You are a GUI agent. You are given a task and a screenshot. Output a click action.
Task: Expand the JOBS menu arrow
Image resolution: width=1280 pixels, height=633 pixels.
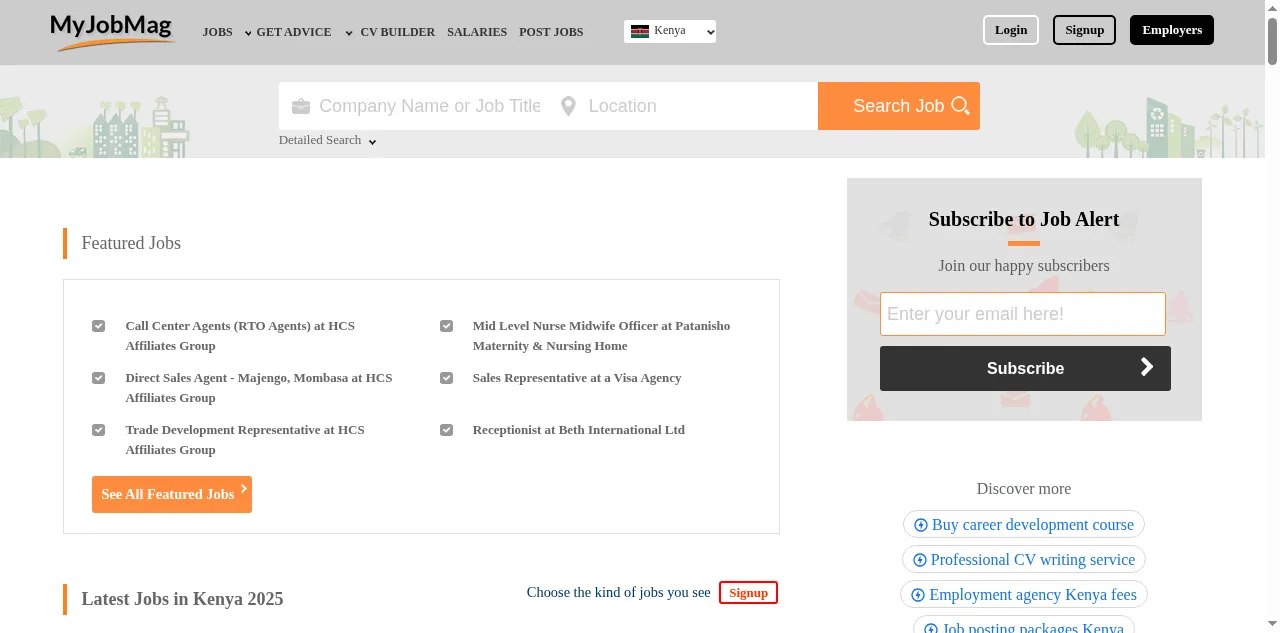[x=248, y=33]
